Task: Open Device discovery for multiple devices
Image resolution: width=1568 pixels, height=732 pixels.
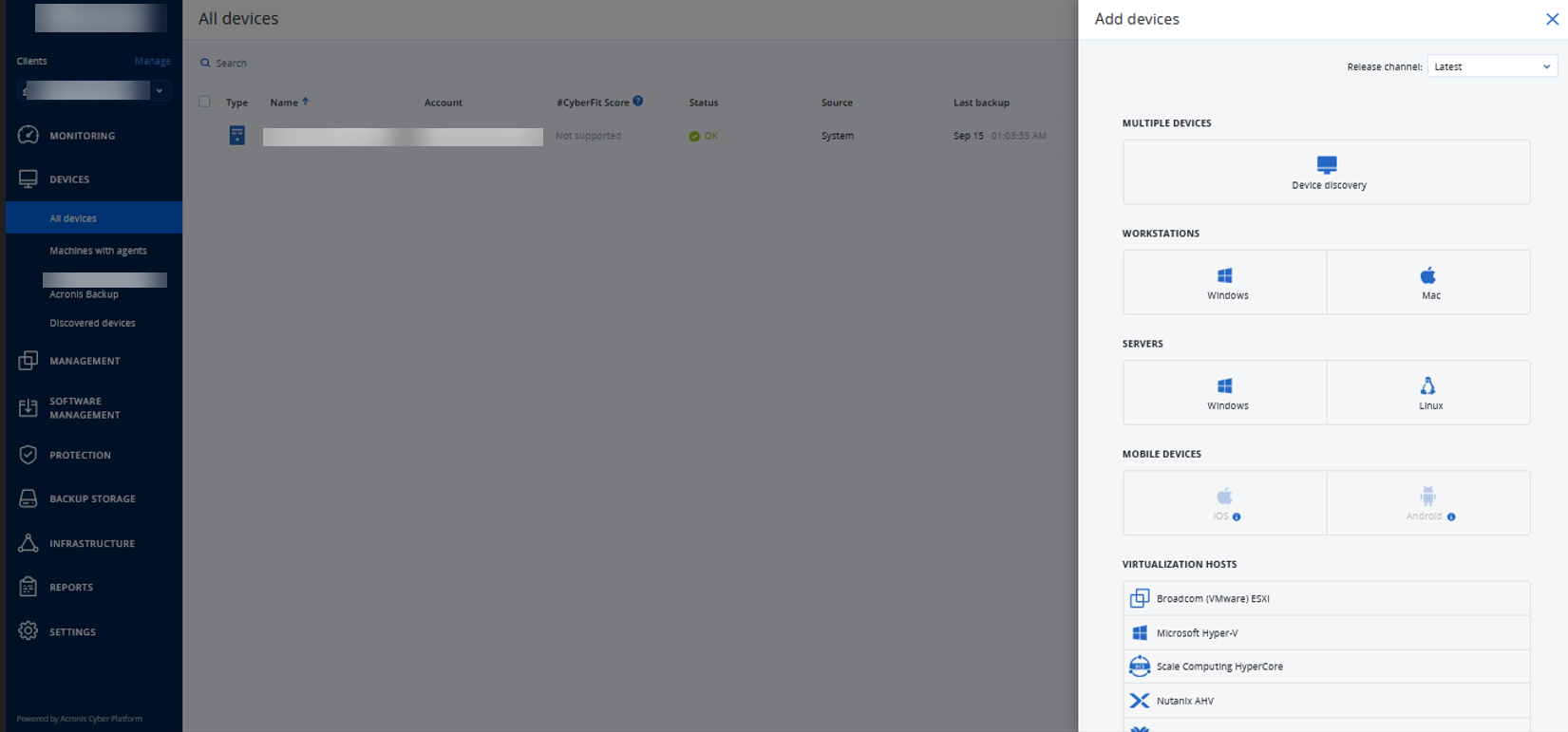Action: (x=1326, y=172)
